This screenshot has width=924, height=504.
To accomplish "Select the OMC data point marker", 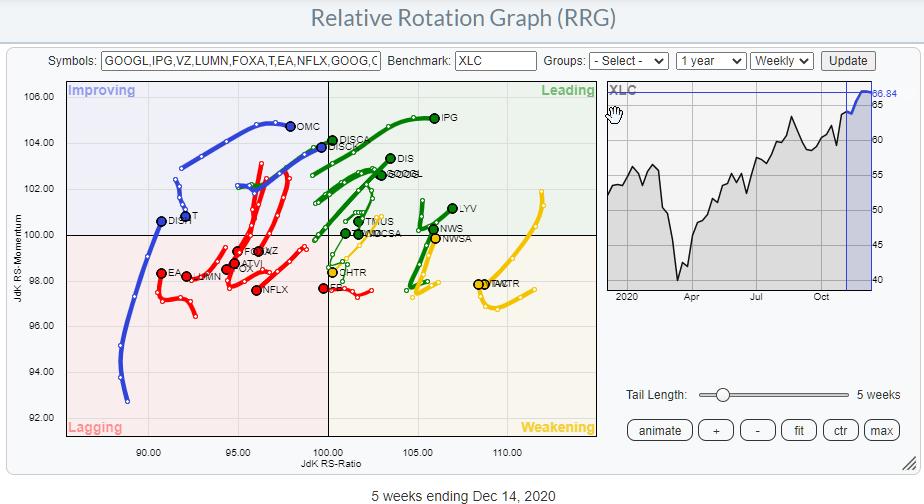I will tap(290, 127).
